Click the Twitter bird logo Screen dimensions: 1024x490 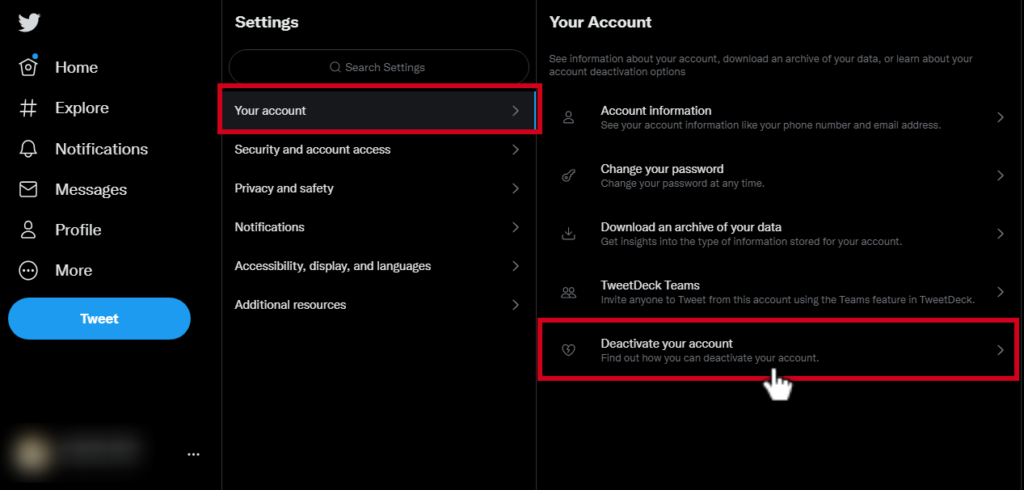click(x=29, y=23)
